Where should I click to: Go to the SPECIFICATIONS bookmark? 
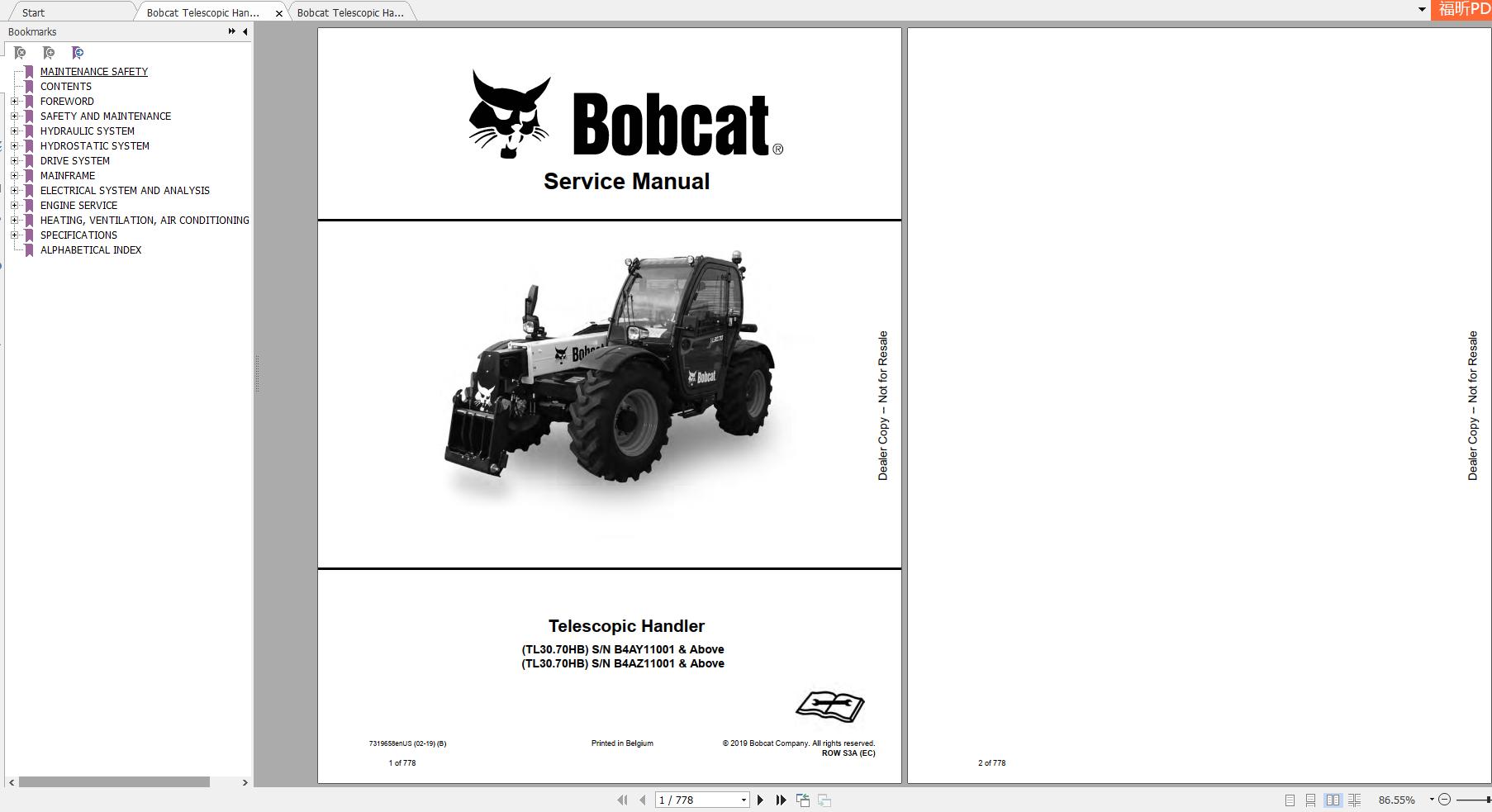tap(78, 235)
